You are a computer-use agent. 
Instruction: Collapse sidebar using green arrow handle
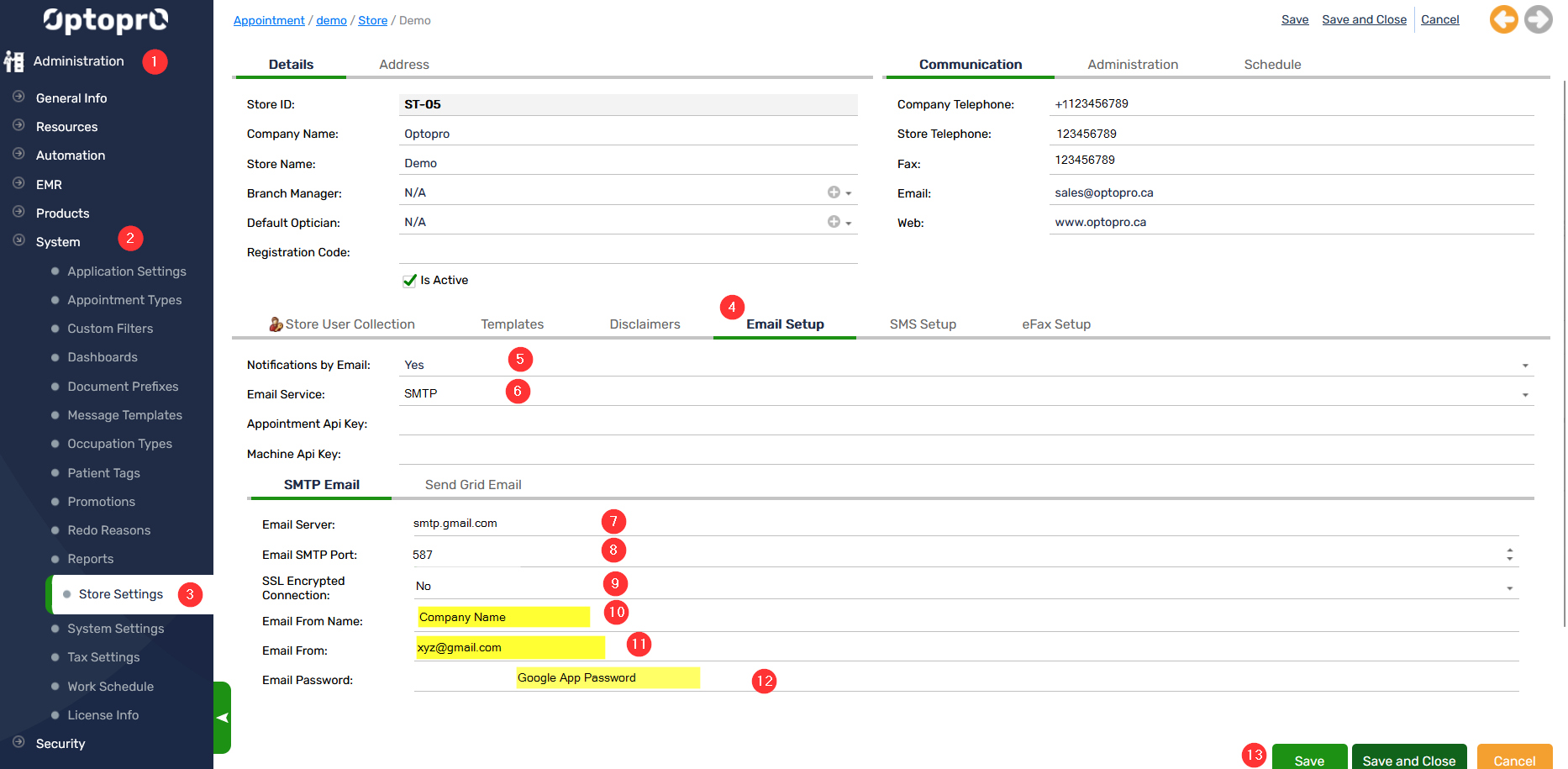pos(222,717)
